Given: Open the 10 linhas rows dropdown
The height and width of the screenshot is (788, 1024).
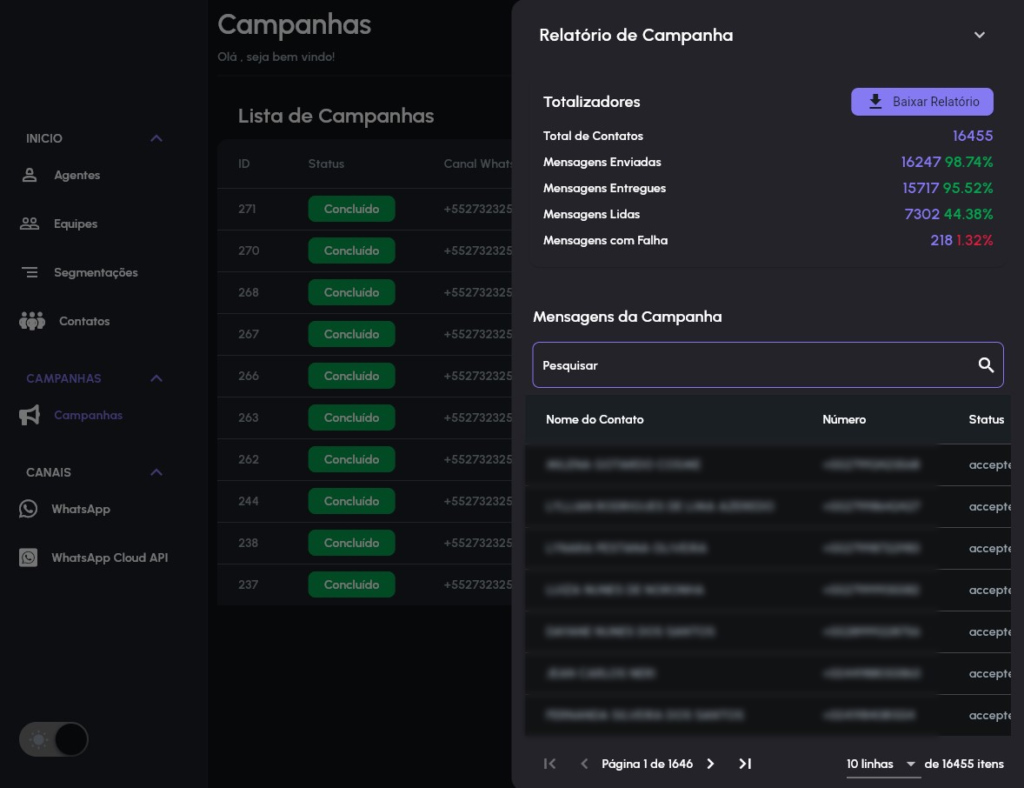Looking at the screenshot, I should pyautogui.click(x=882, y=764).
